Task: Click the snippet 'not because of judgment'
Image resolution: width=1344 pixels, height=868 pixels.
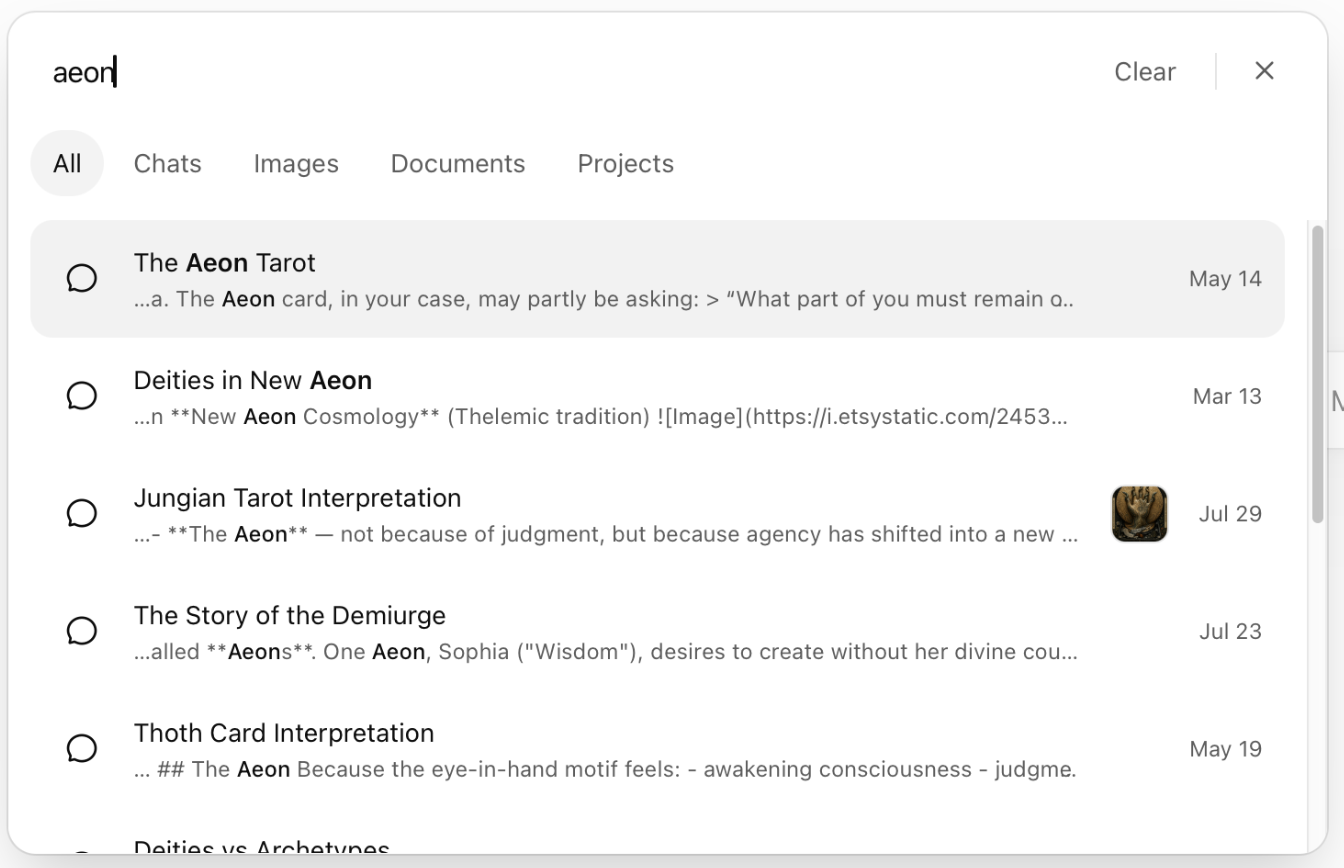Action: (x=606, y=534)
